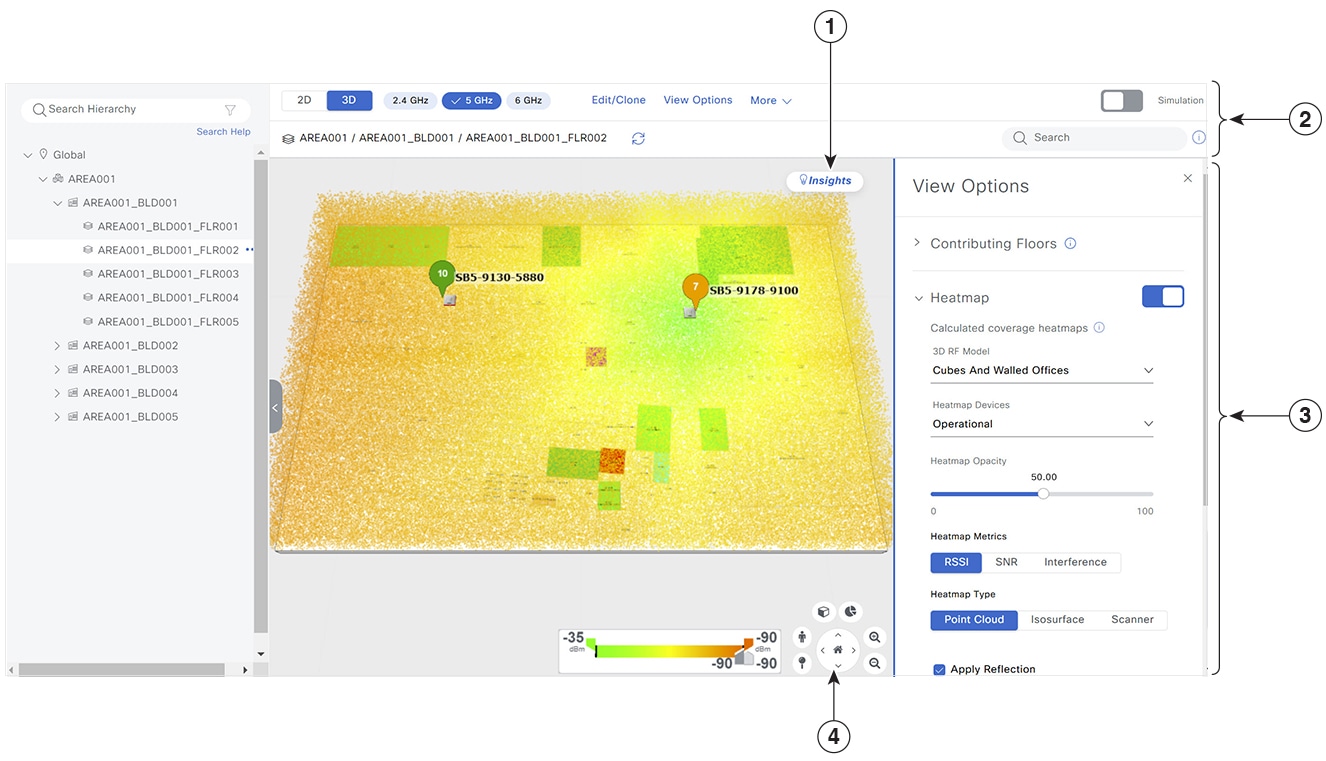Click the green -35 dBm legend handle
The height and width of the screenshot is (761, 1326).
pyautogui.click(x=591, y=645)
